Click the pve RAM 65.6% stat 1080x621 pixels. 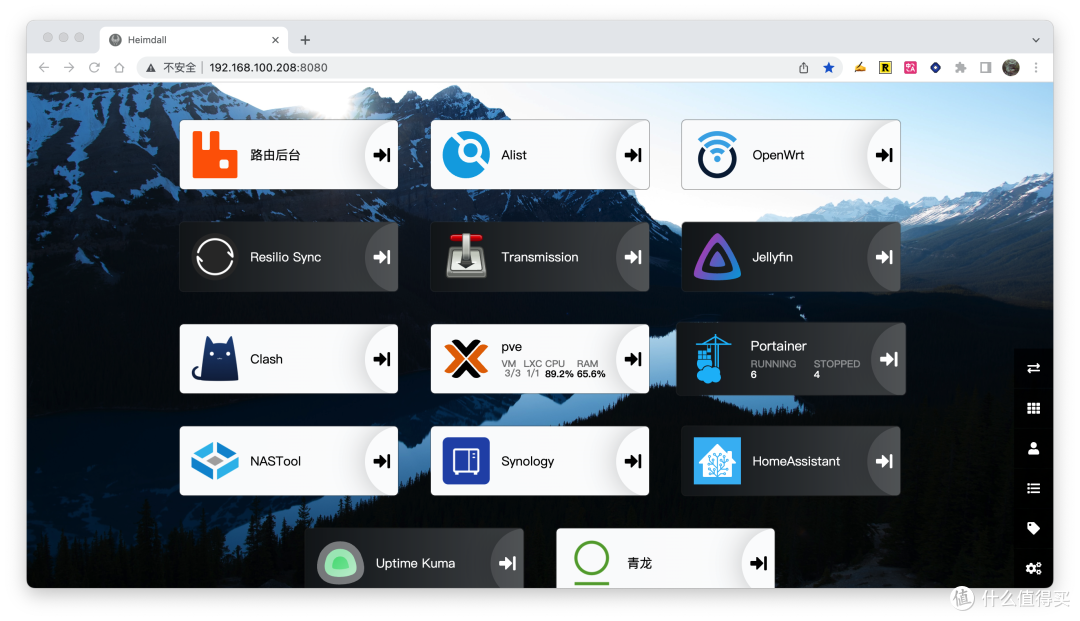[591, 374]
